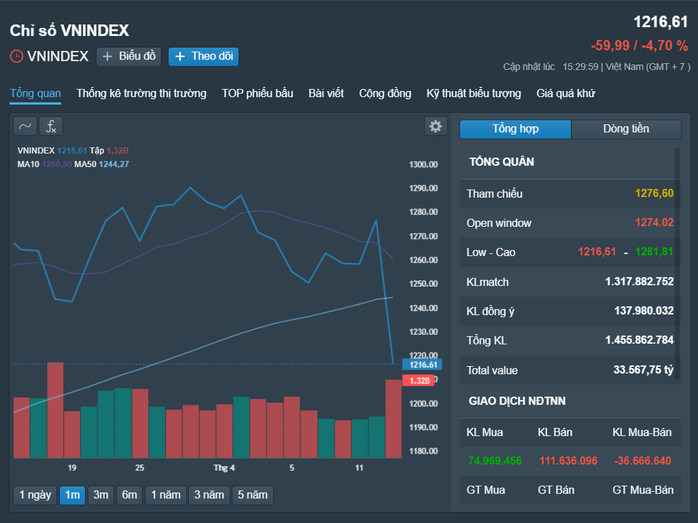Click the Open window value 1274.02
This screenshot has height=523, width=698.
coord(654,223)
